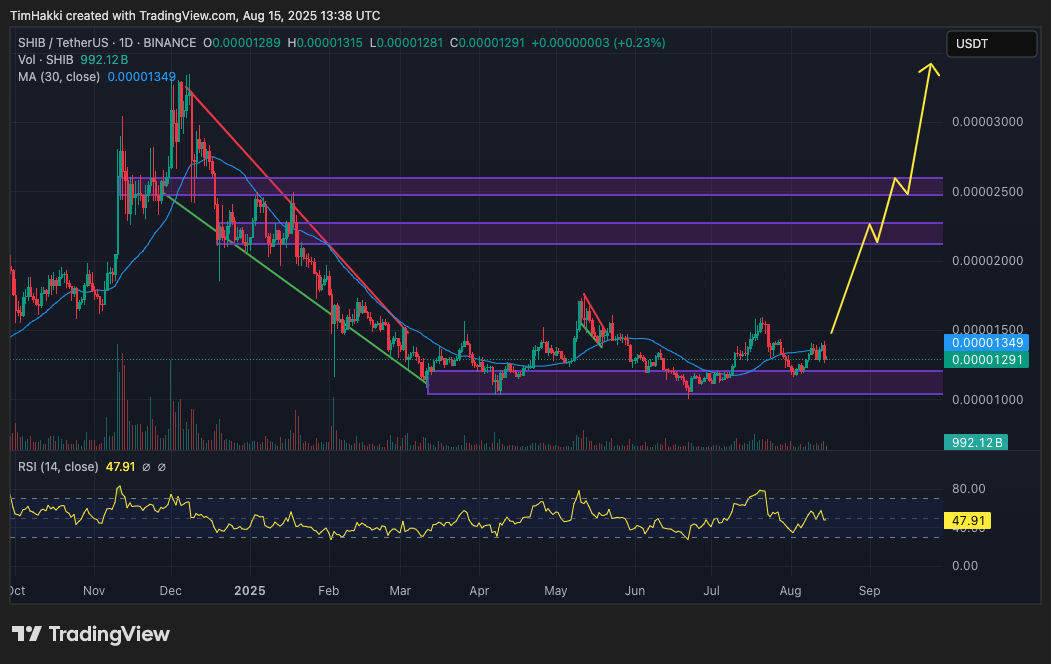Select the upper purple resistance band rectangle
The image size is (1051, 664).
coord(600,186)
